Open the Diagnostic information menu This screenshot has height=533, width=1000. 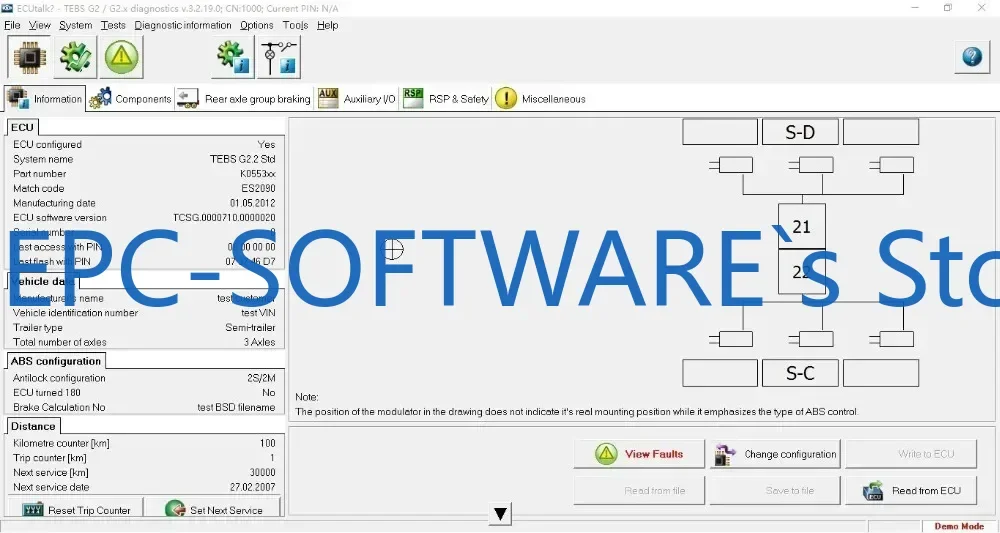(182, 26)
